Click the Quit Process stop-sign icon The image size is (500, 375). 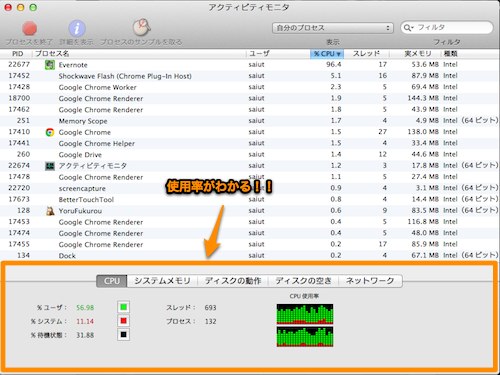[x=29, y=29]
